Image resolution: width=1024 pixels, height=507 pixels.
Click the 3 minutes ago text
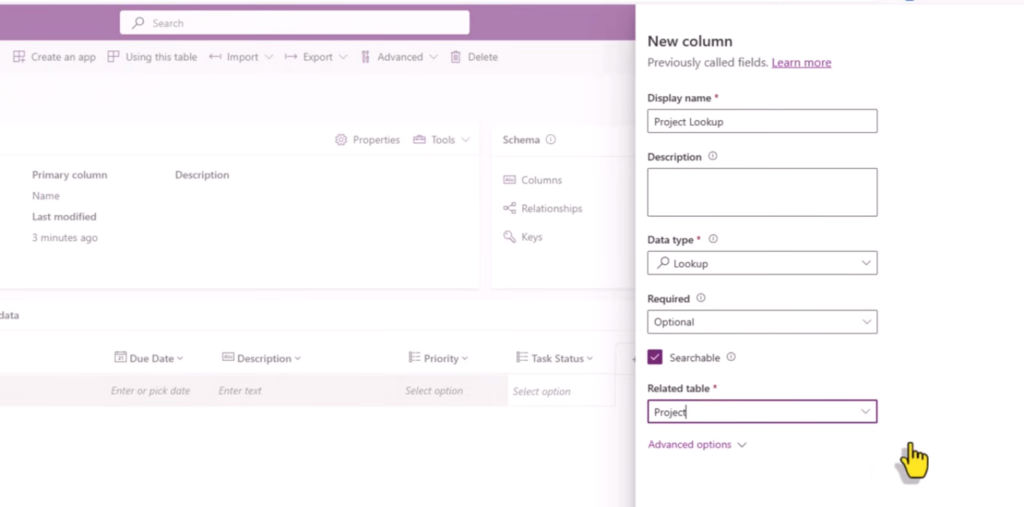(x=65, y=238)
